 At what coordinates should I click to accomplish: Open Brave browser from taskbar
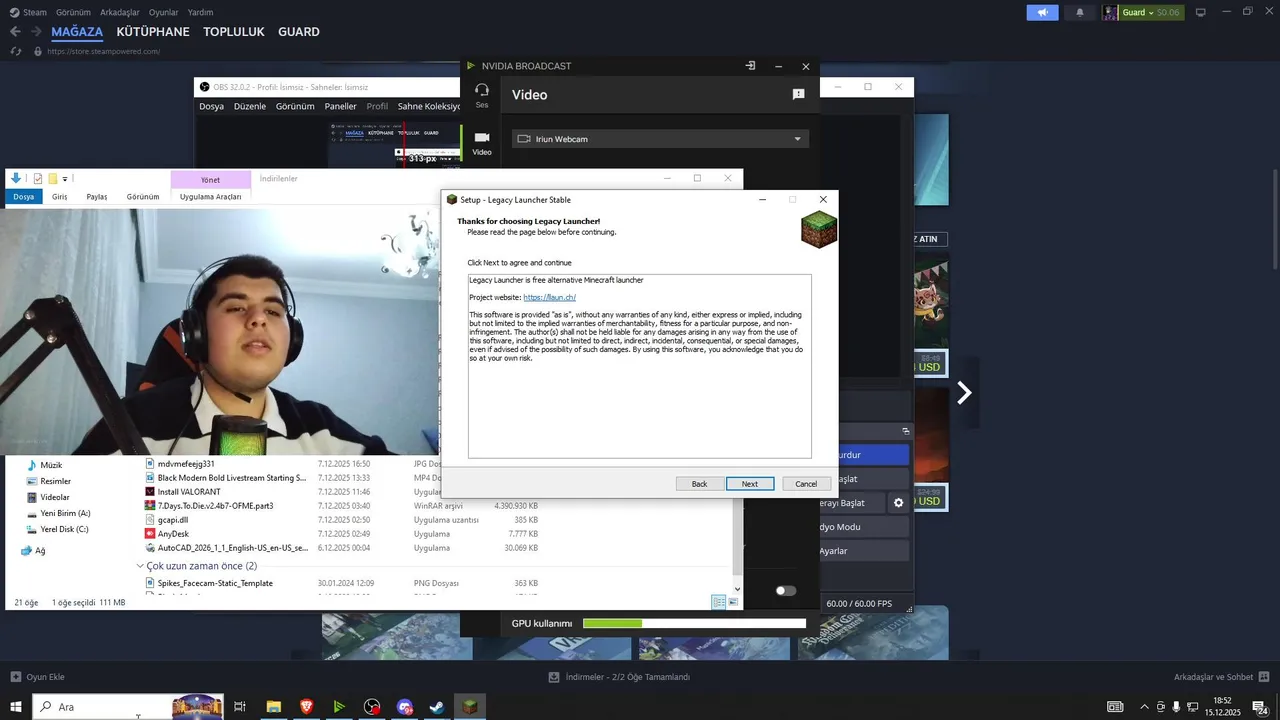(x=306, y=707)
